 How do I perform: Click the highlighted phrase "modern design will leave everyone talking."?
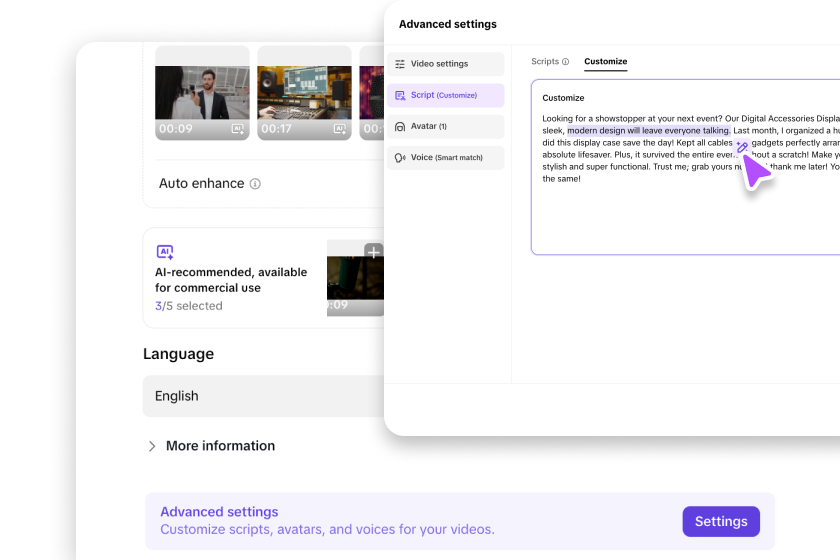(649, 131)
